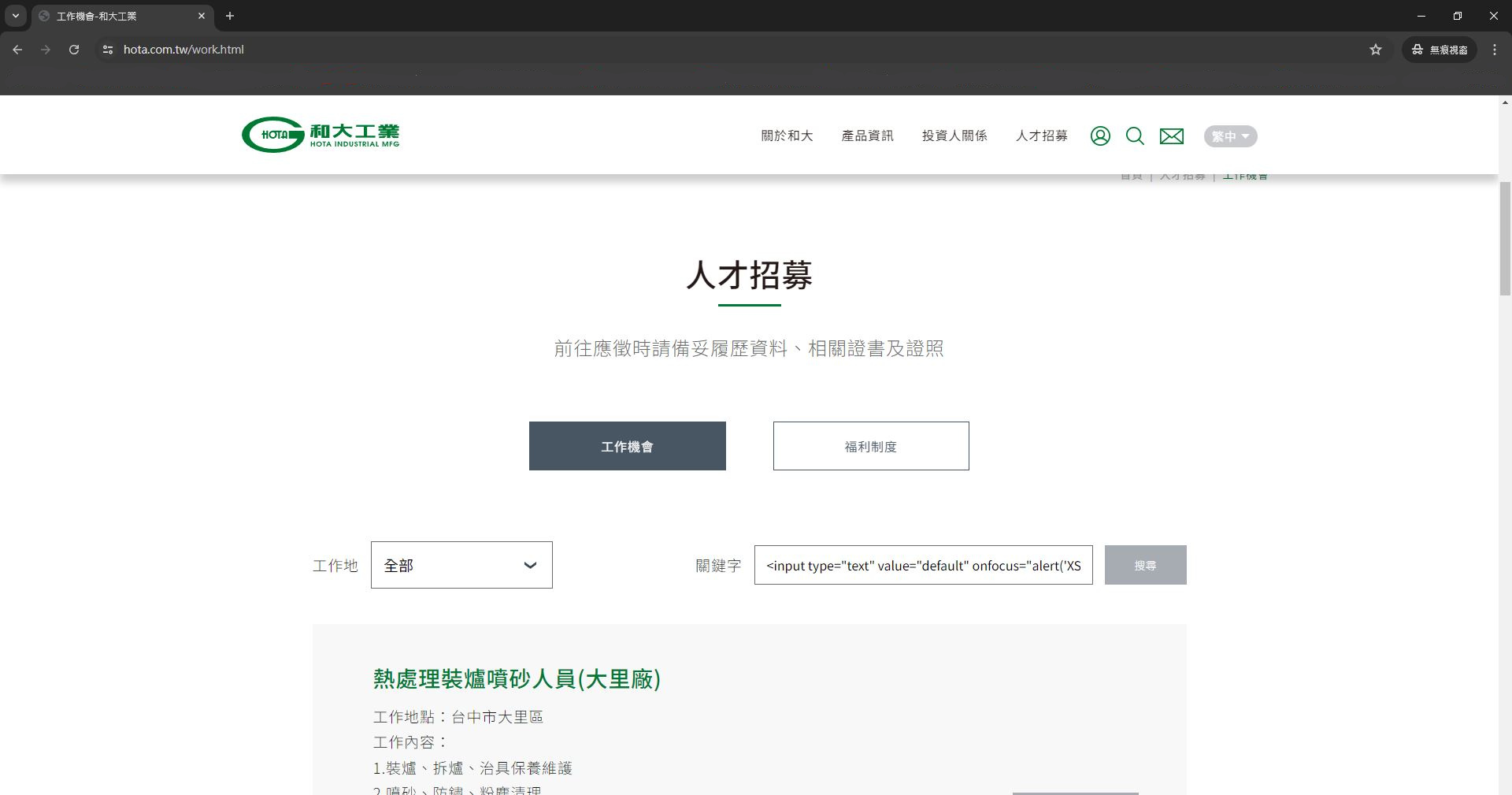Screen dimensions: 1512x795
Task: Open the member account icon
Action: coord(1100,136)
